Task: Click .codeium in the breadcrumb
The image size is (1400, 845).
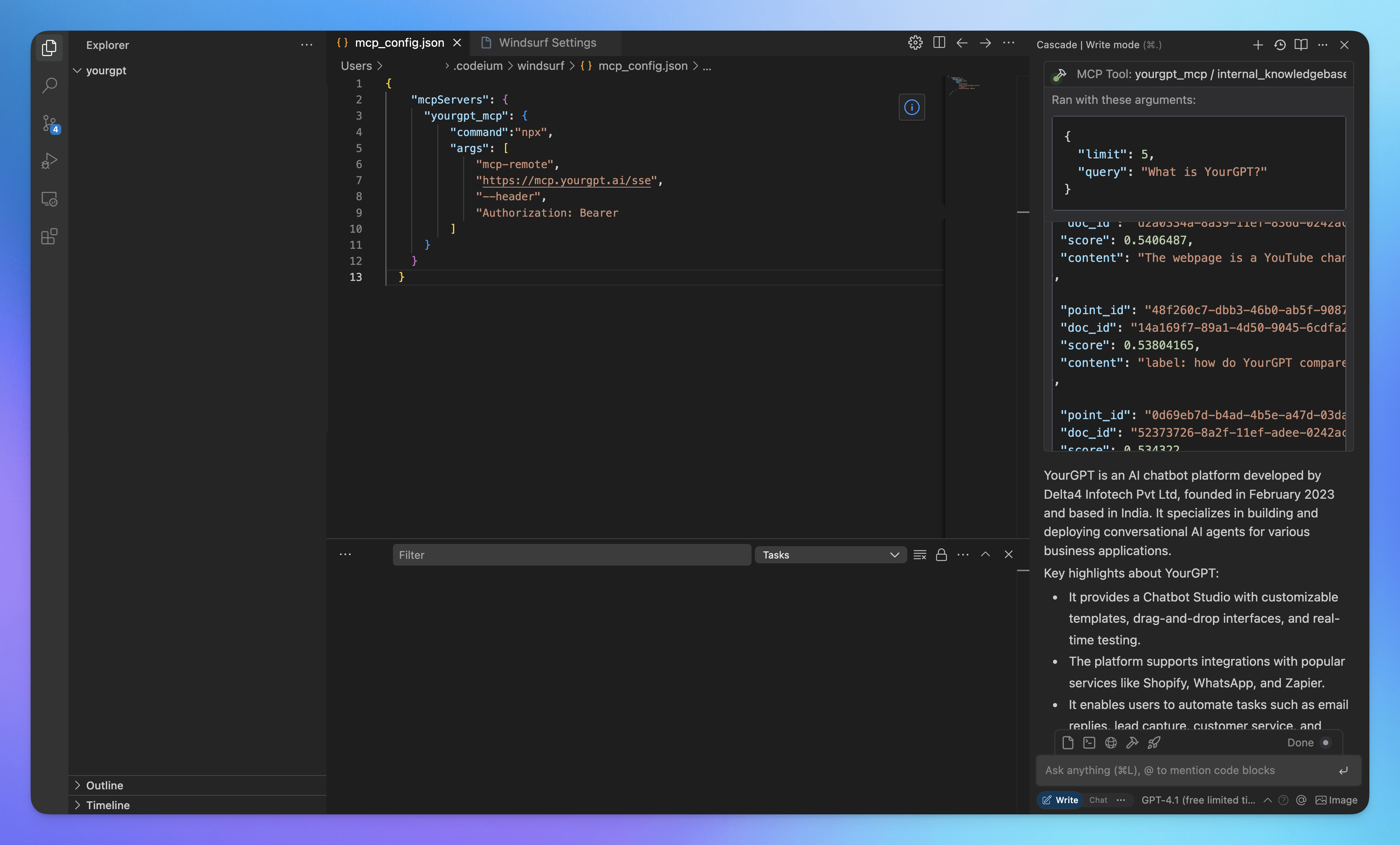Action: pyautogui.click(x=478, y=66)
